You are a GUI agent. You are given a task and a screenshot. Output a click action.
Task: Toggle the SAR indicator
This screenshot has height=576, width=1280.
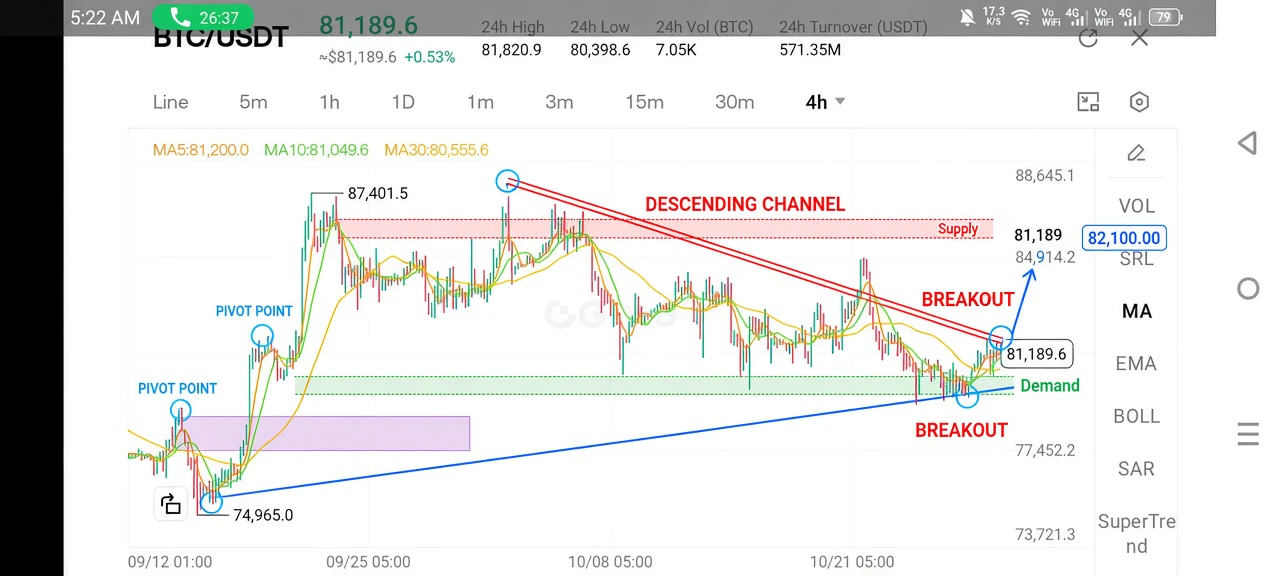pos(1136,469)
